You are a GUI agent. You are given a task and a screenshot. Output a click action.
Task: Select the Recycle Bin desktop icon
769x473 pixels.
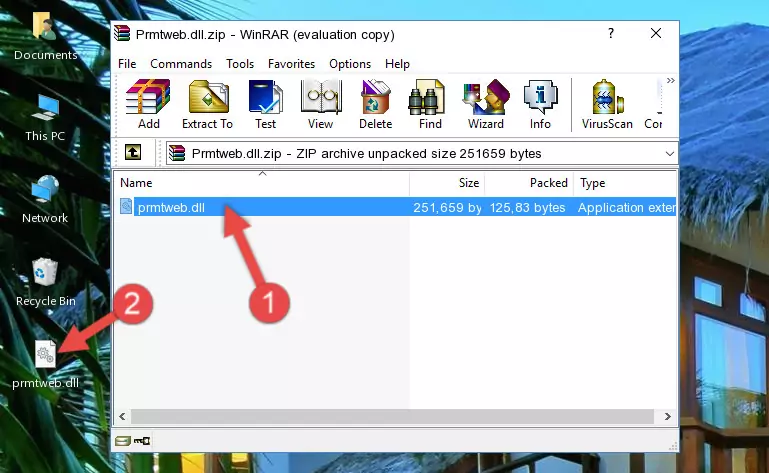pyautogui.click(x=46, y=282)
